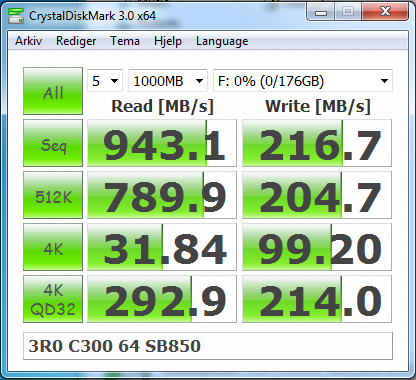Viewport: 416px width, 380px height.
Task: Start the 512K random test
Action: point(53,195)
